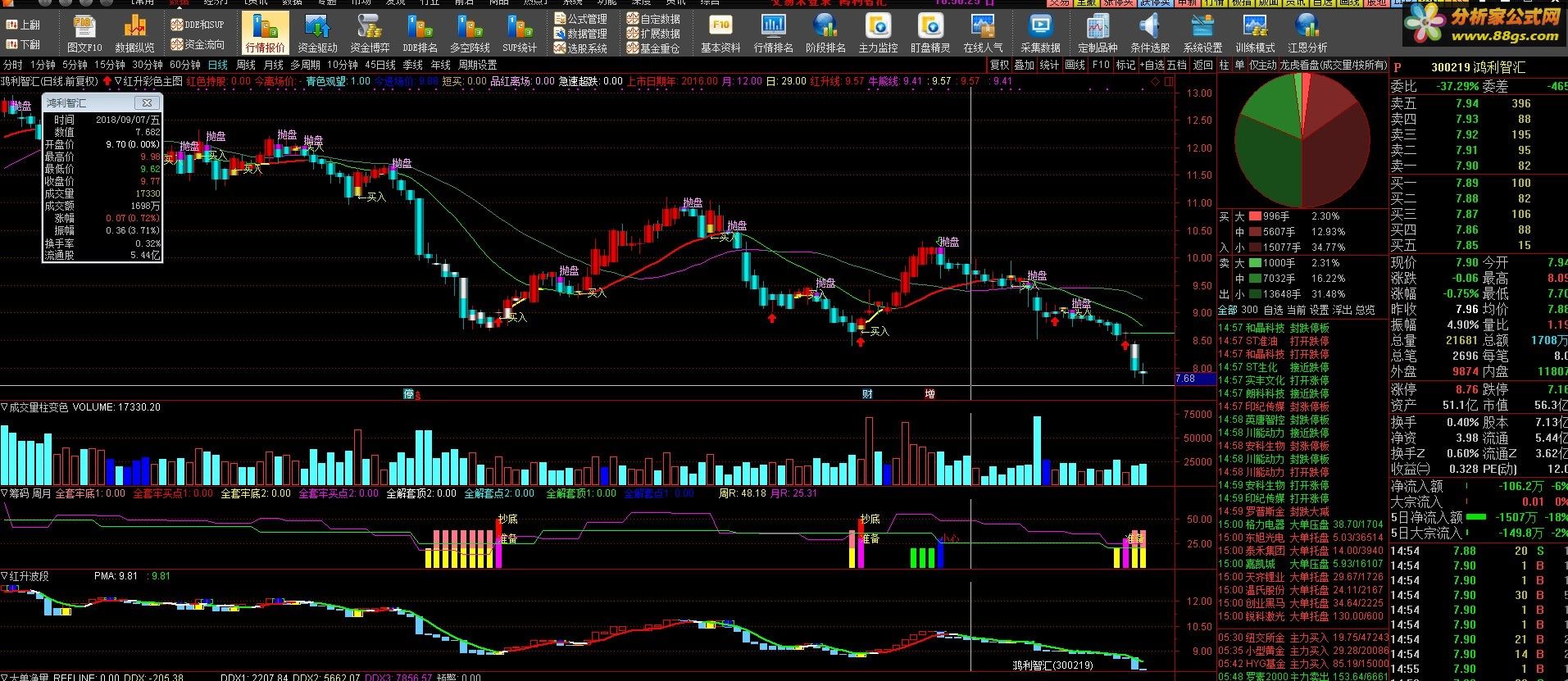Select the 总览 alert filter tab

[x=1366, y=310]
